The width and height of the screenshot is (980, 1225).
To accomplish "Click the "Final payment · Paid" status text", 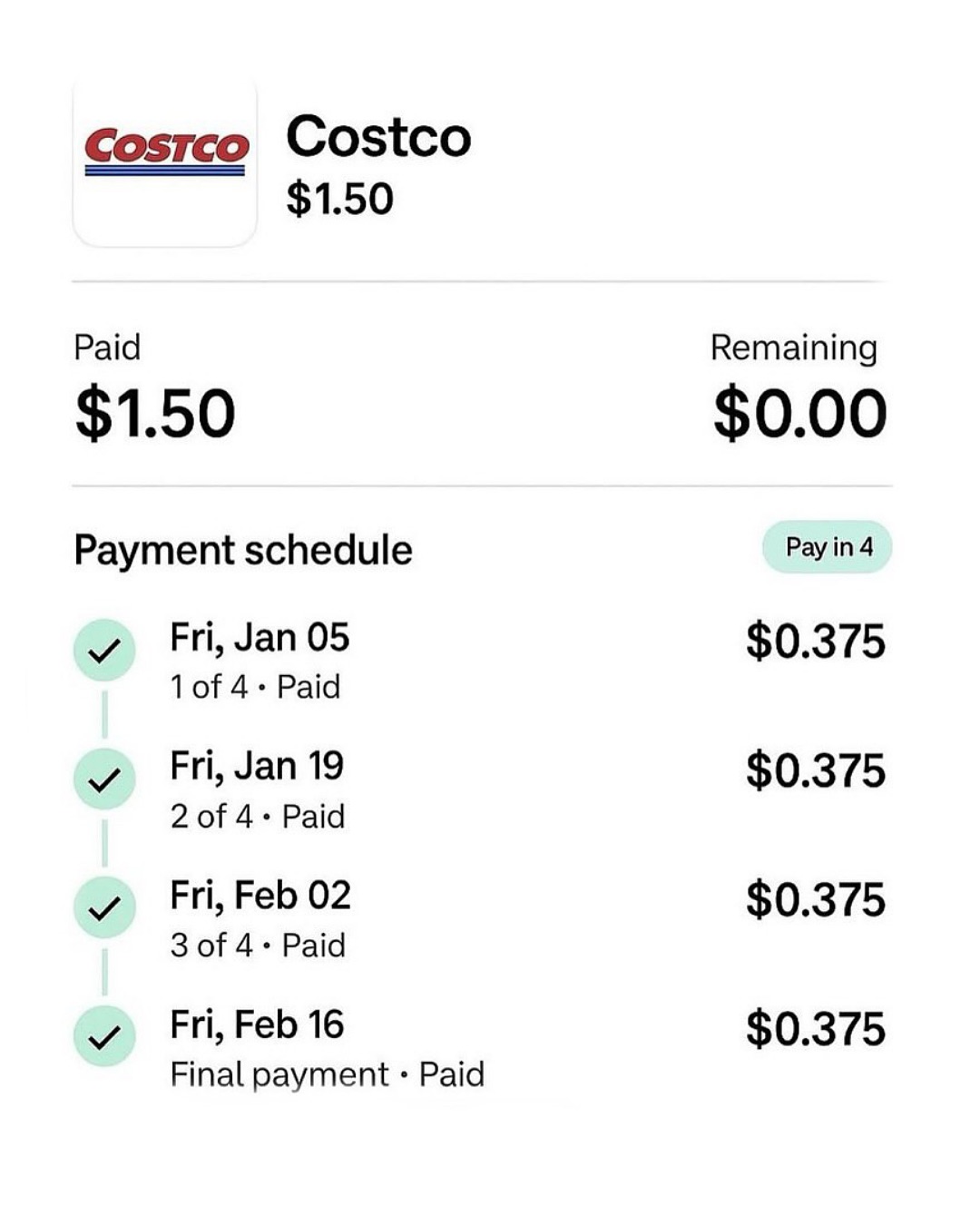I will click(x=327, y=1075).
